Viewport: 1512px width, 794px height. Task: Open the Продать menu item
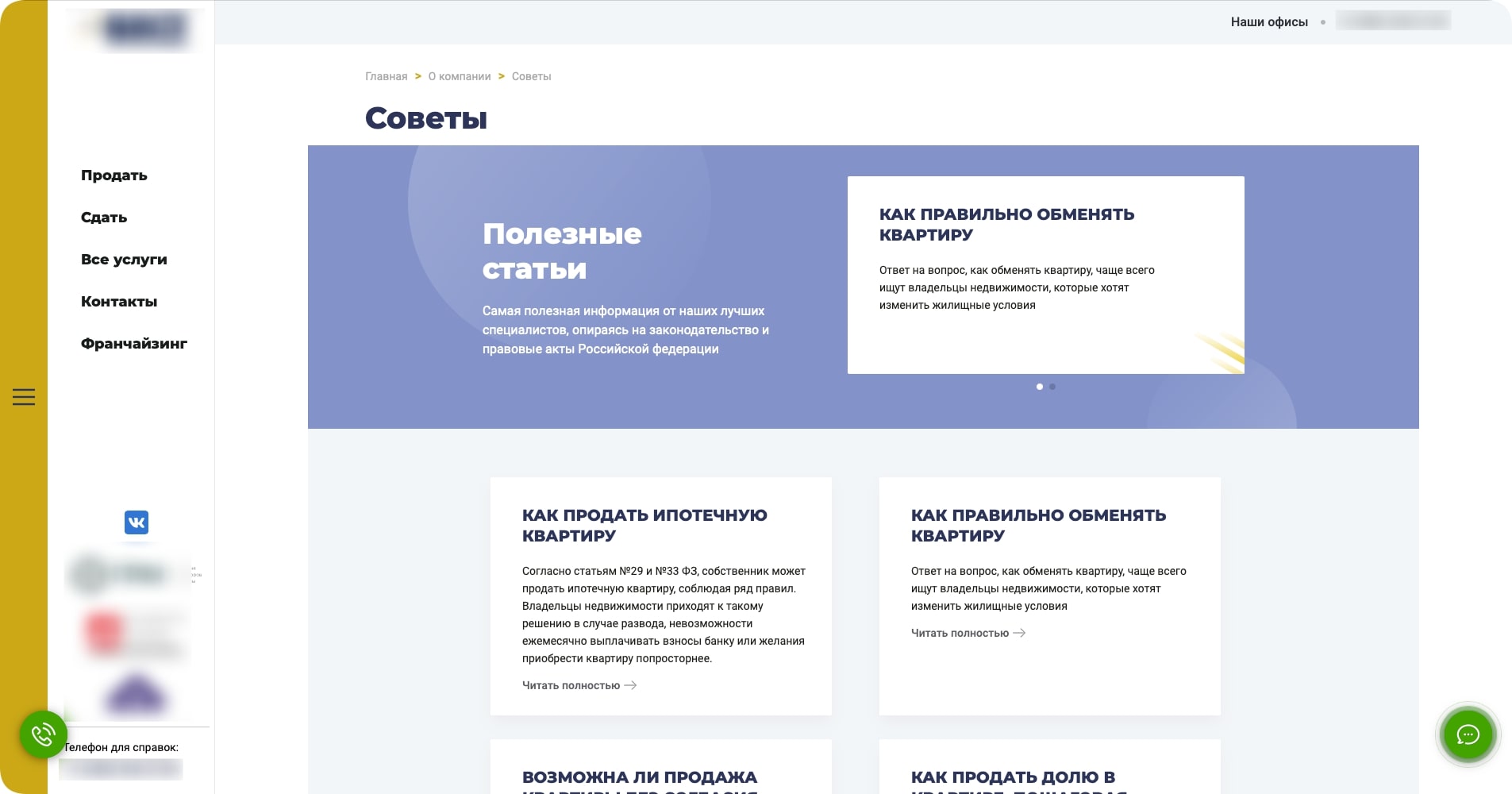point(114,175)
